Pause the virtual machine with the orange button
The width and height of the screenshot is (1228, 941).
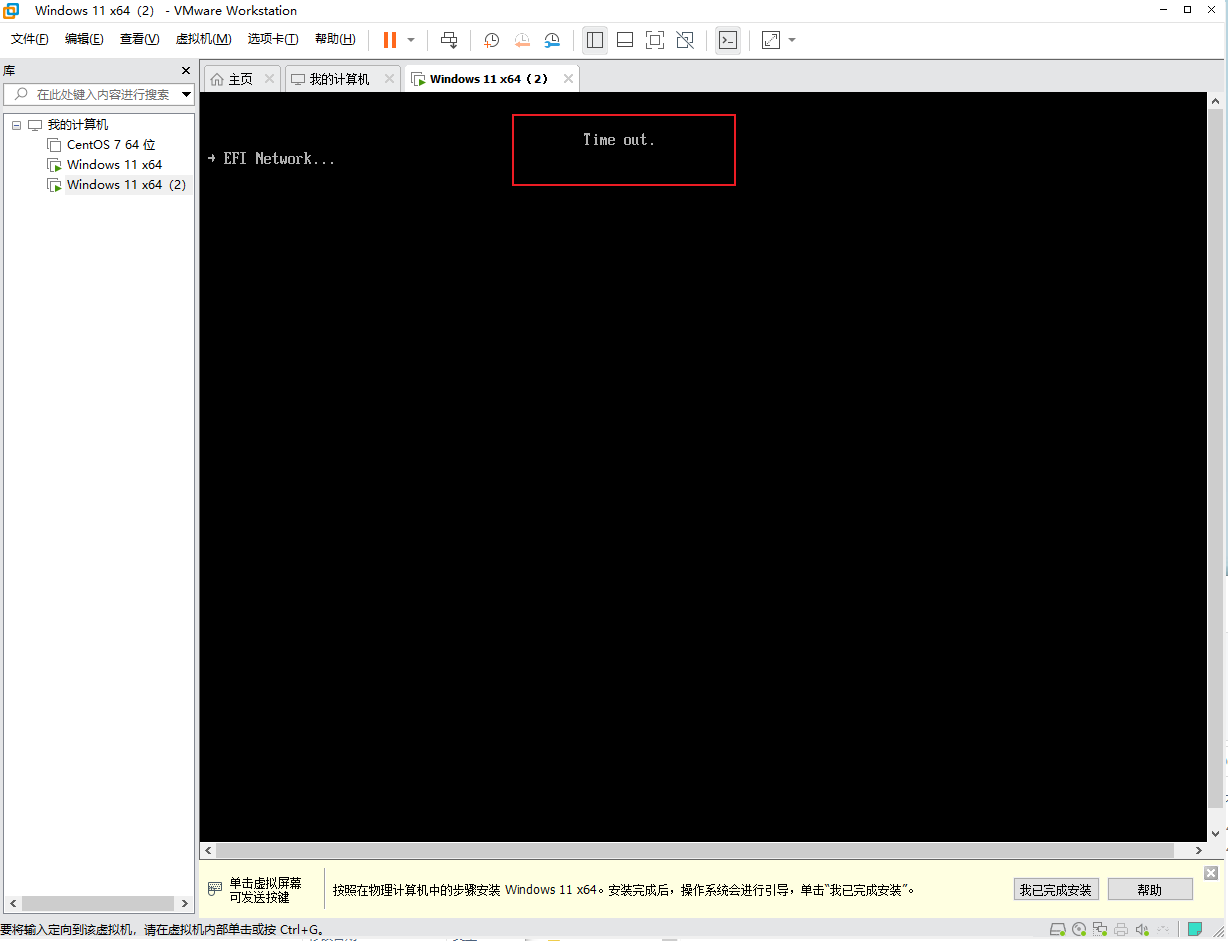[389, 40]
